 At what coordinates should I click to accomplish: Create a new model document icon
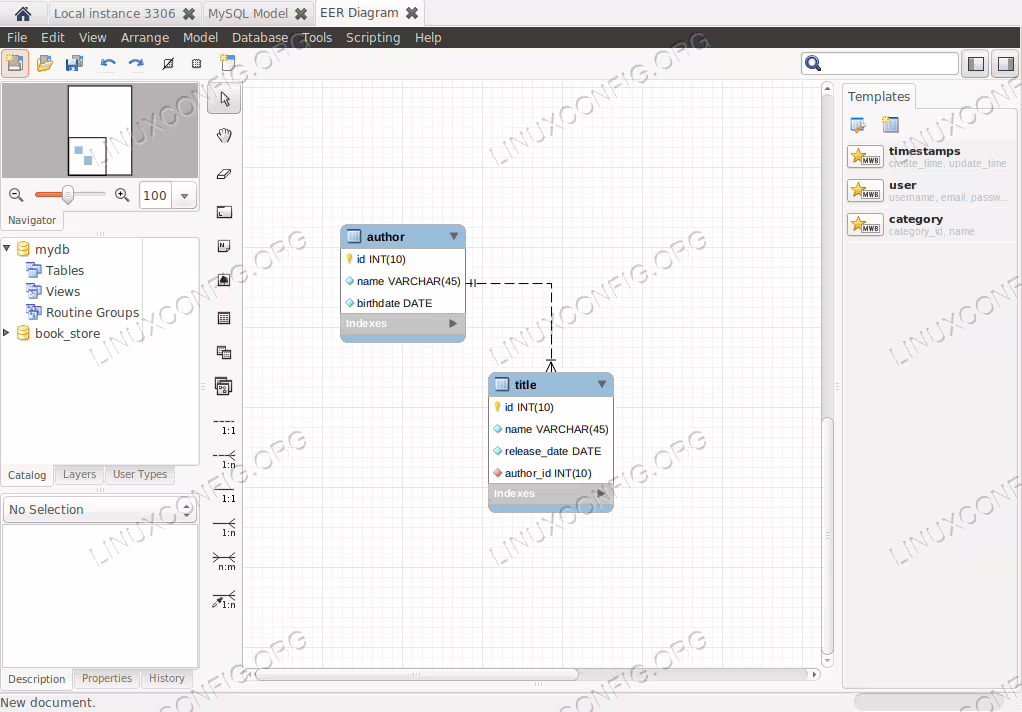(15, 63)
